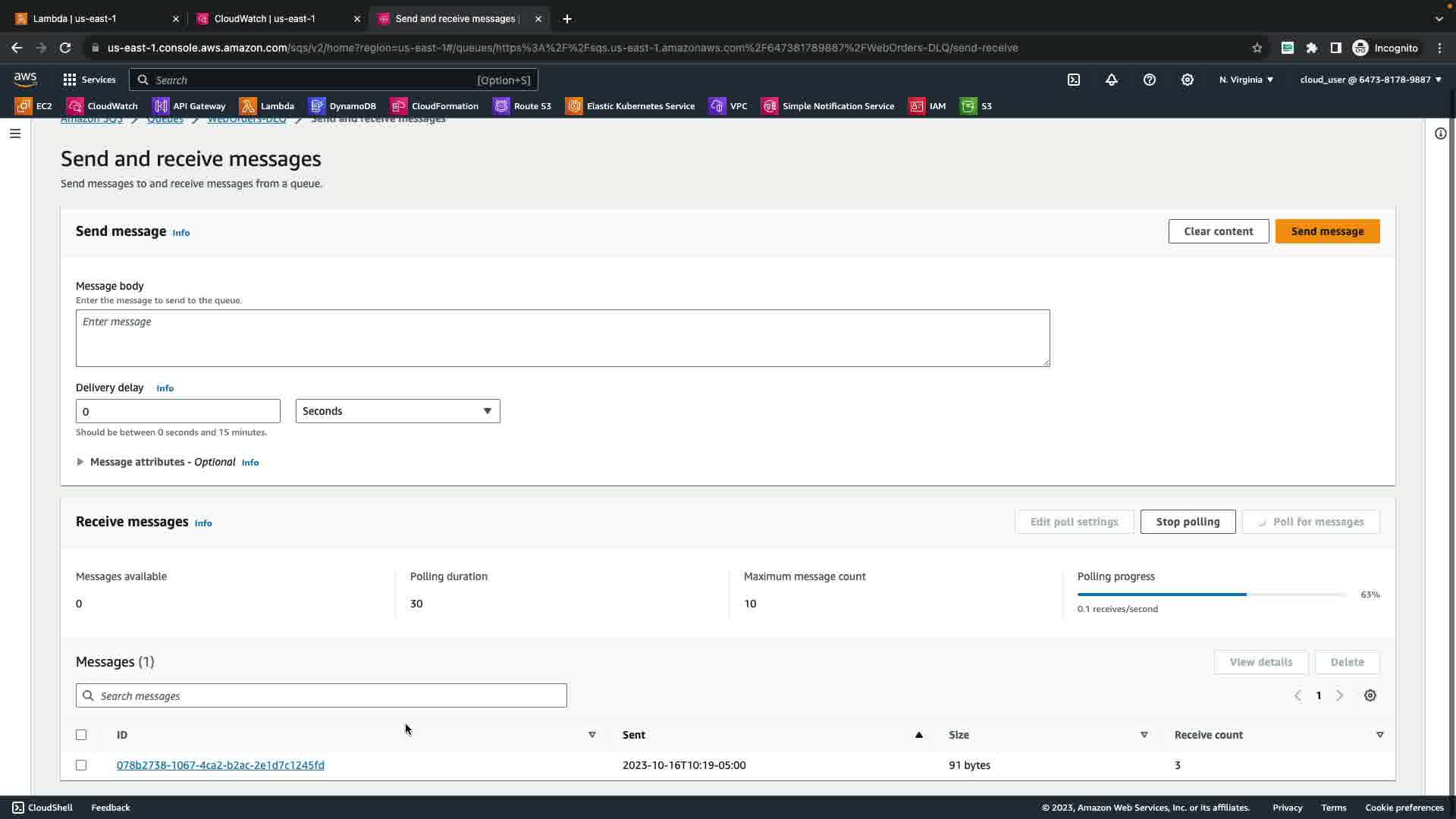
Task: Click the polling progress bar
Action: [x=1211, y=595]
